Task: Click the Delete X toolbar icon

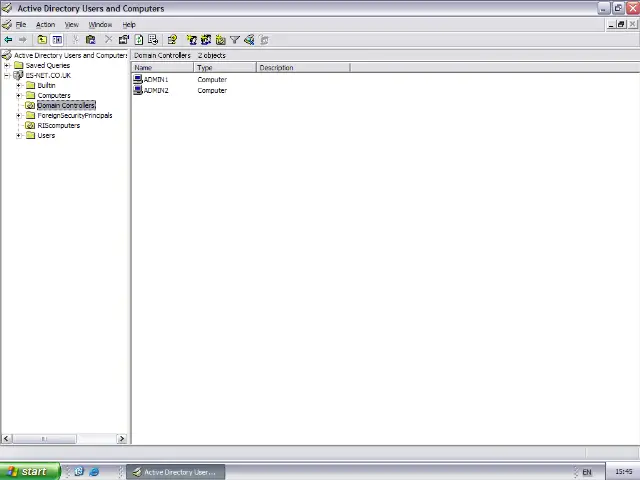Action: pos(108,40)
